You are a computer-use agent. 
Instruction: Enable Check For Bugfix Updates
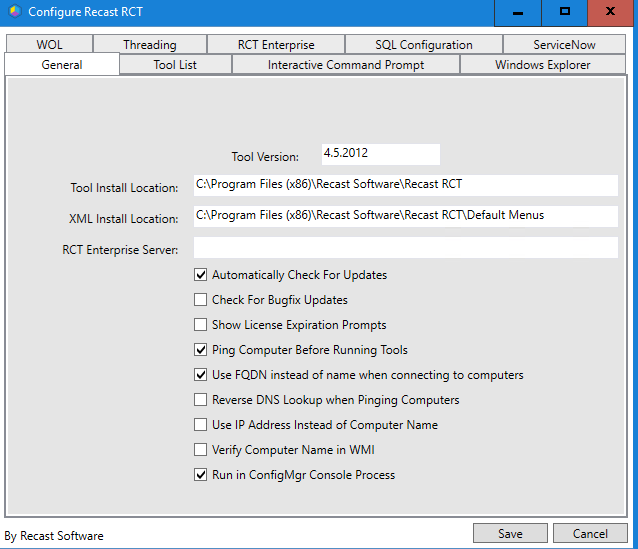200,300
